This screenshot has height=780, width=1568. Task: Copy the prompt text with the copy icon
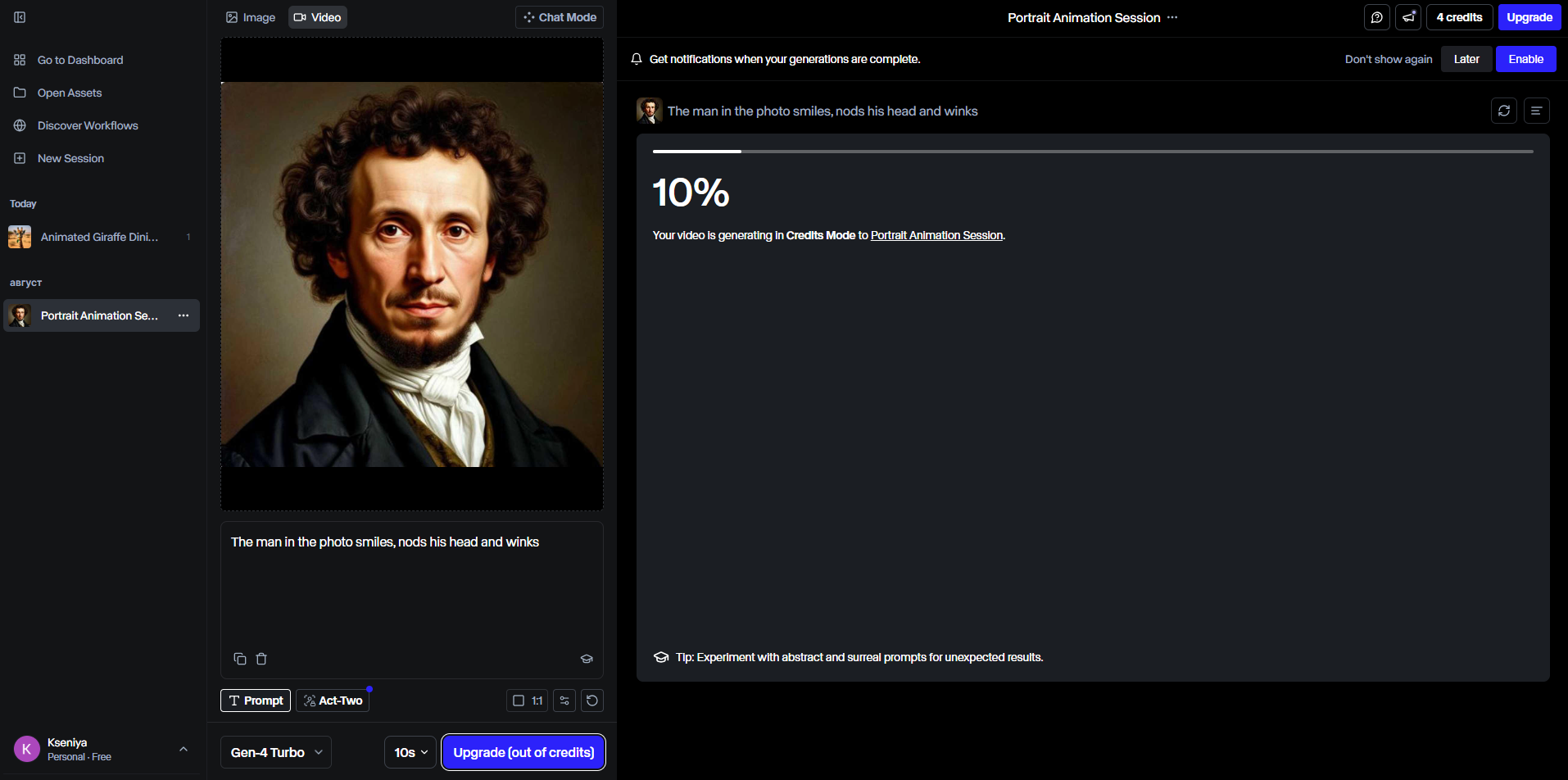pyautogui.click(x=240, y=659)
